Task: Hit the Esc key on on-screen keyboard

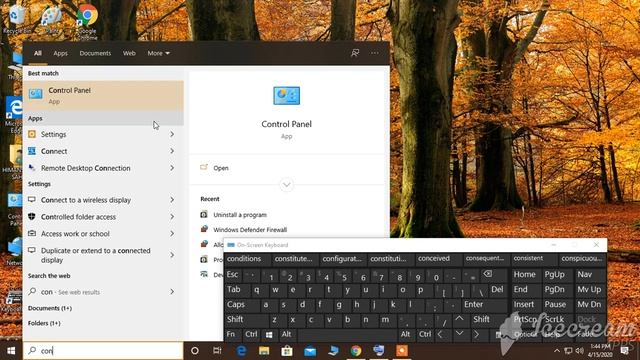Action: pyautogui.click(x=232, y=274)
